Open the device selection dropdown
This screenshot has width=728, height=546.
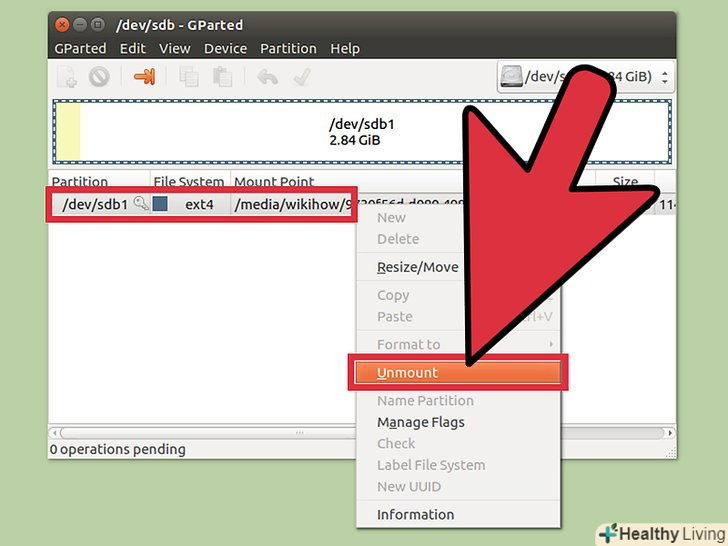coord(585,77)
